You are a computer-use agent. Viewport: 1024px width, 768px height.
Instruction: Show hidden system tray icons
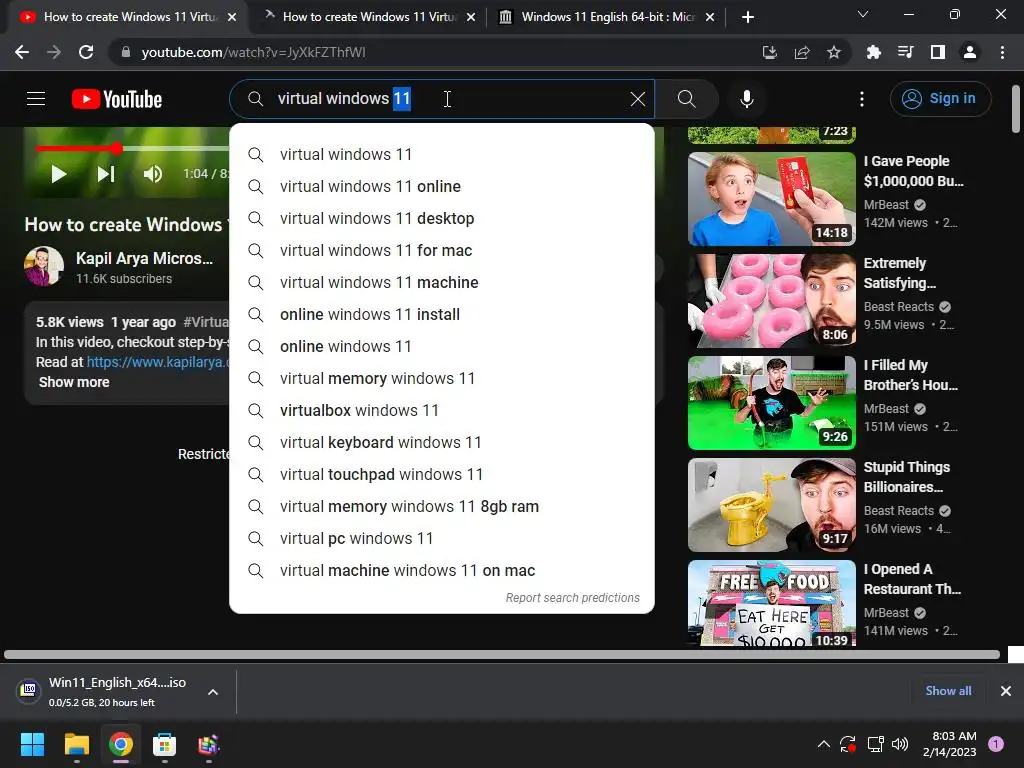(x=824, y=744)
